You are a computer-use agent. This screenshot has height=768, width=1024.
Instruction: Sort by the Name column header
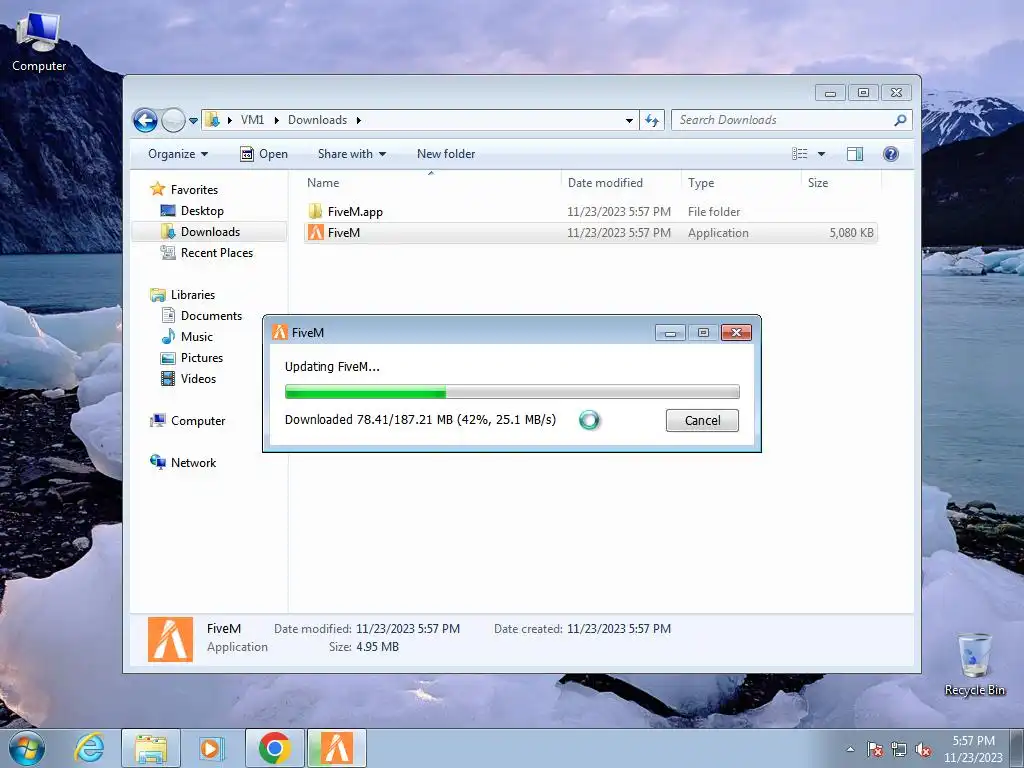tap(431, 183)
